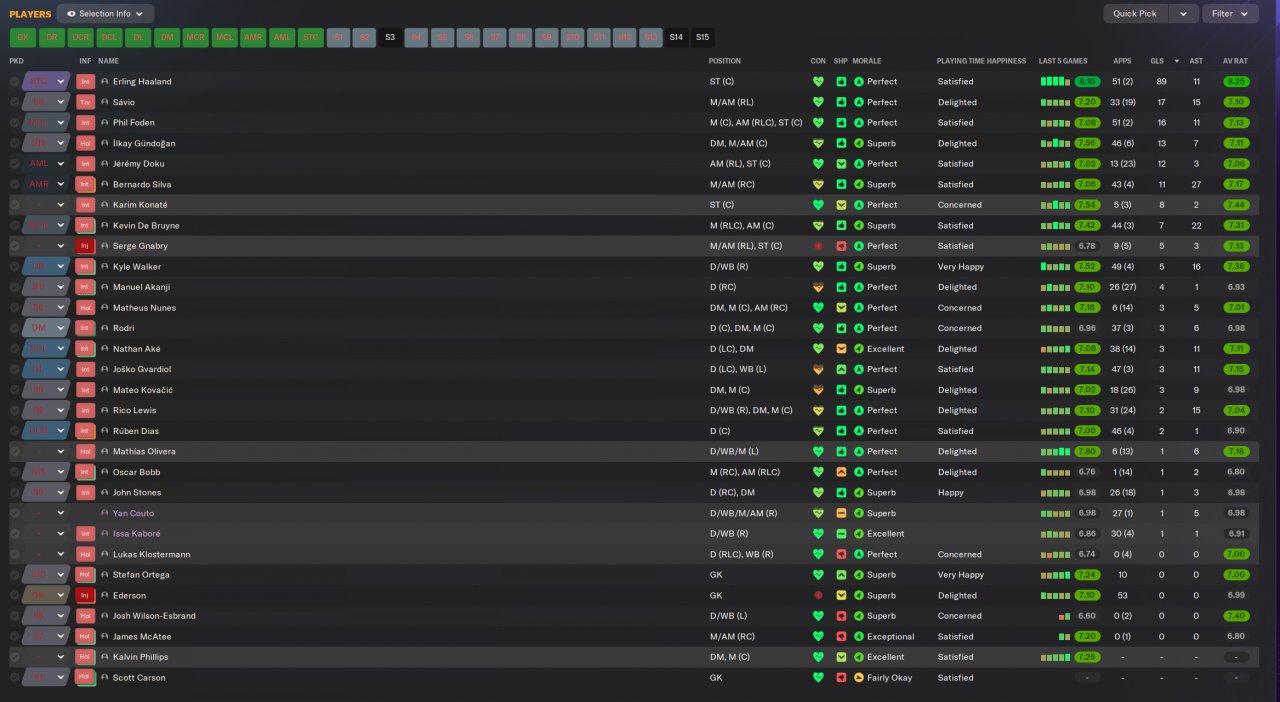This screenshot has width=1280, height=702.
Task: Open the Selection Info dropdown
Action: 105,14
